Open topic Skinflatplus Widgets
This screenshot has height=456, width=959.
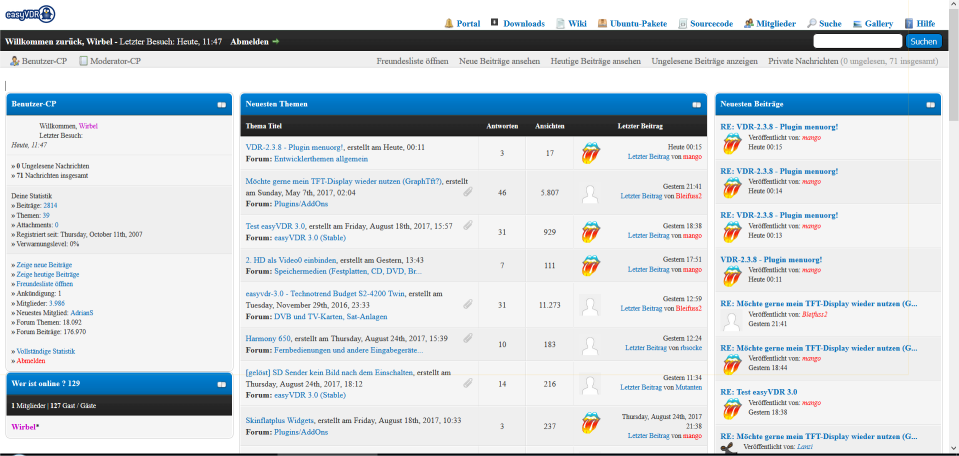coord(280,421)
